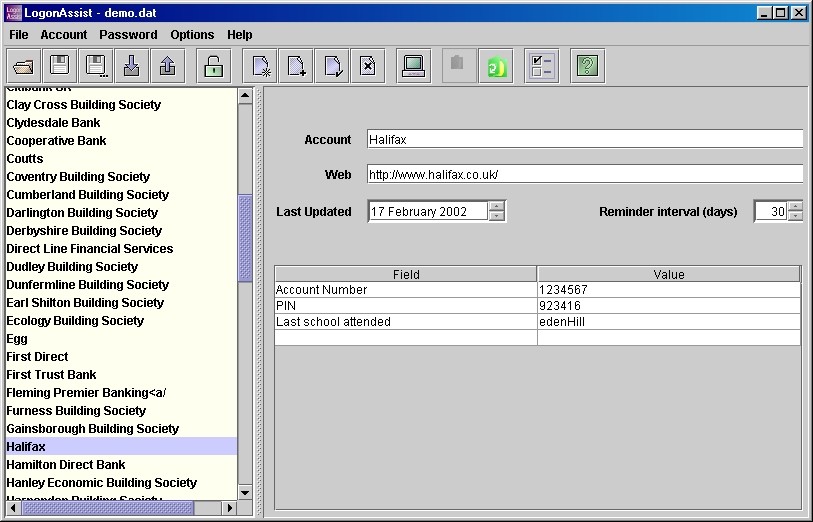Click the import down-arrow tray icon
The width and height of the screenshot is (813, 522).
coord(132,66)
